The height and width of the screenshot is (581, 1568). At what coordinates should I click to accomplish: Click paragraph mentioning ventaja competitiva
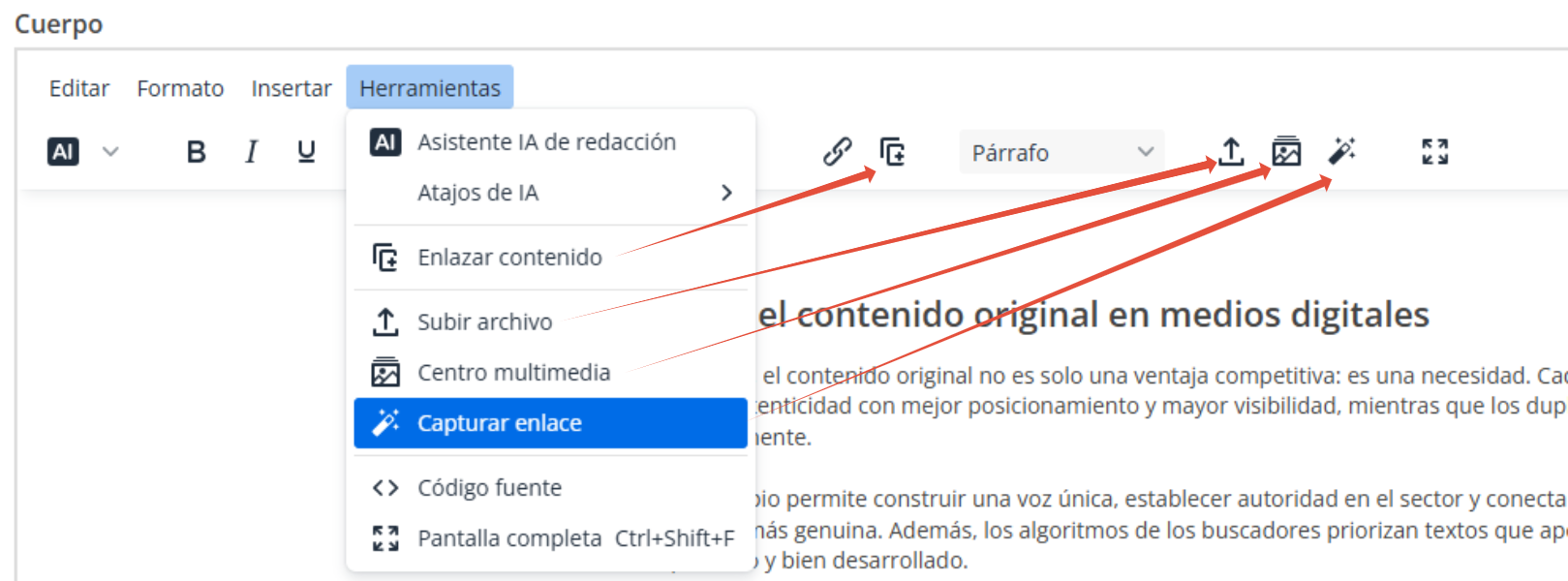click(1160, 406)
